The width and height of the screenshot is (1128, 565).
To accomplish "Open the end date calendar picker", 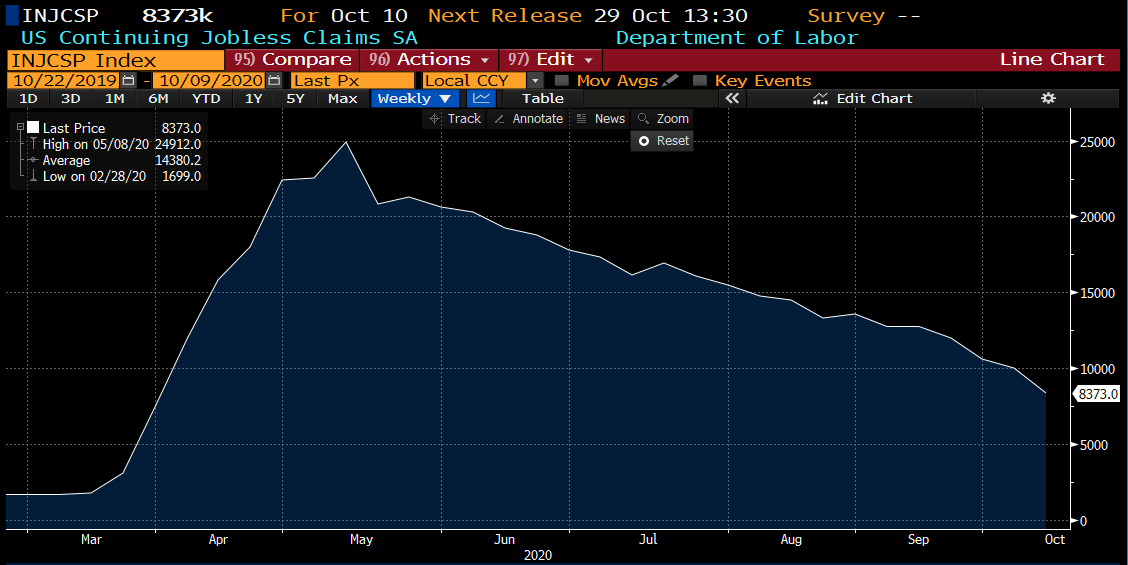I will 274,81.
